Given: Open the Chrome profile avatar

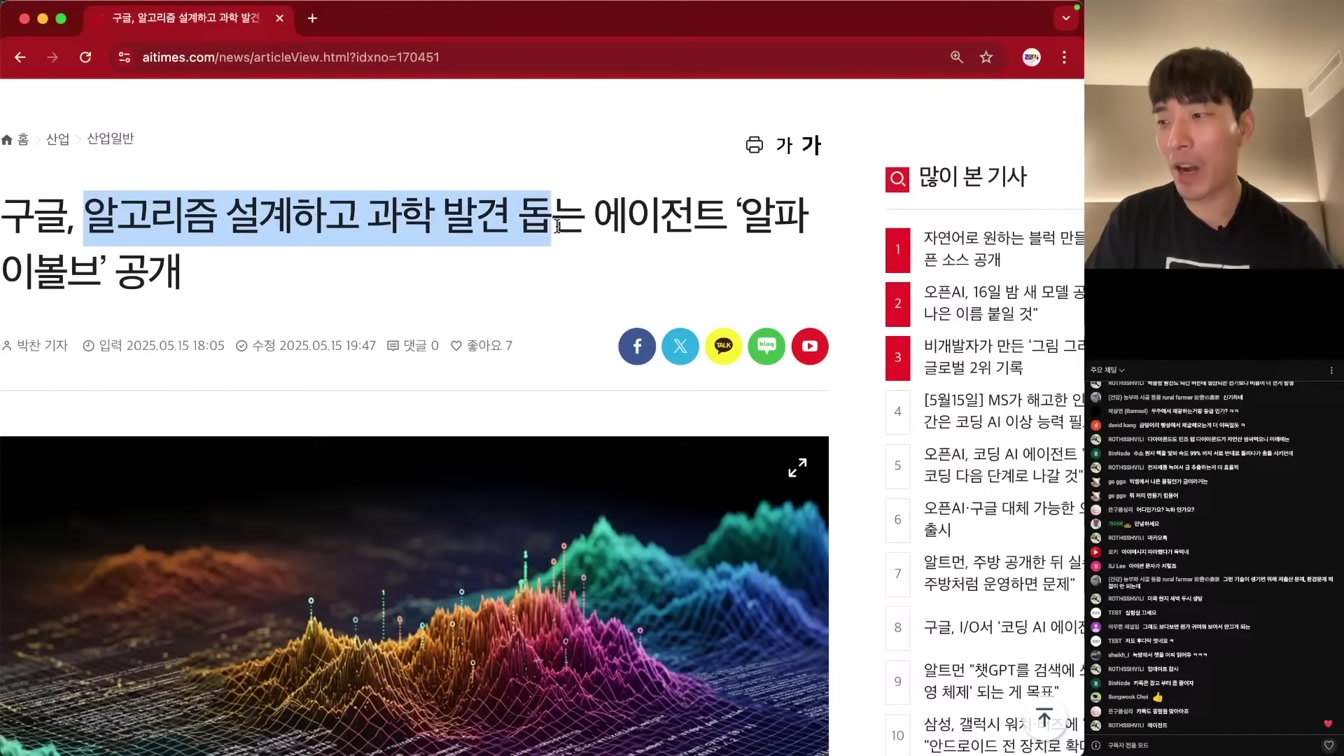Looking at the screenshot, I should click(1031, 57).
